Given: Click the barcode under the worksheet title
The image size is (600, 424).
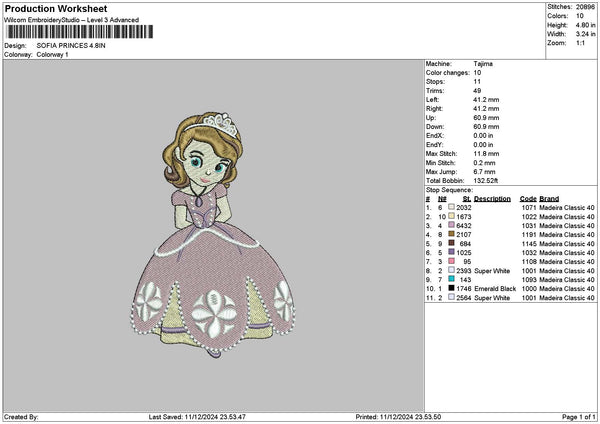Looking at the screenshot, I should click(78, 32).
